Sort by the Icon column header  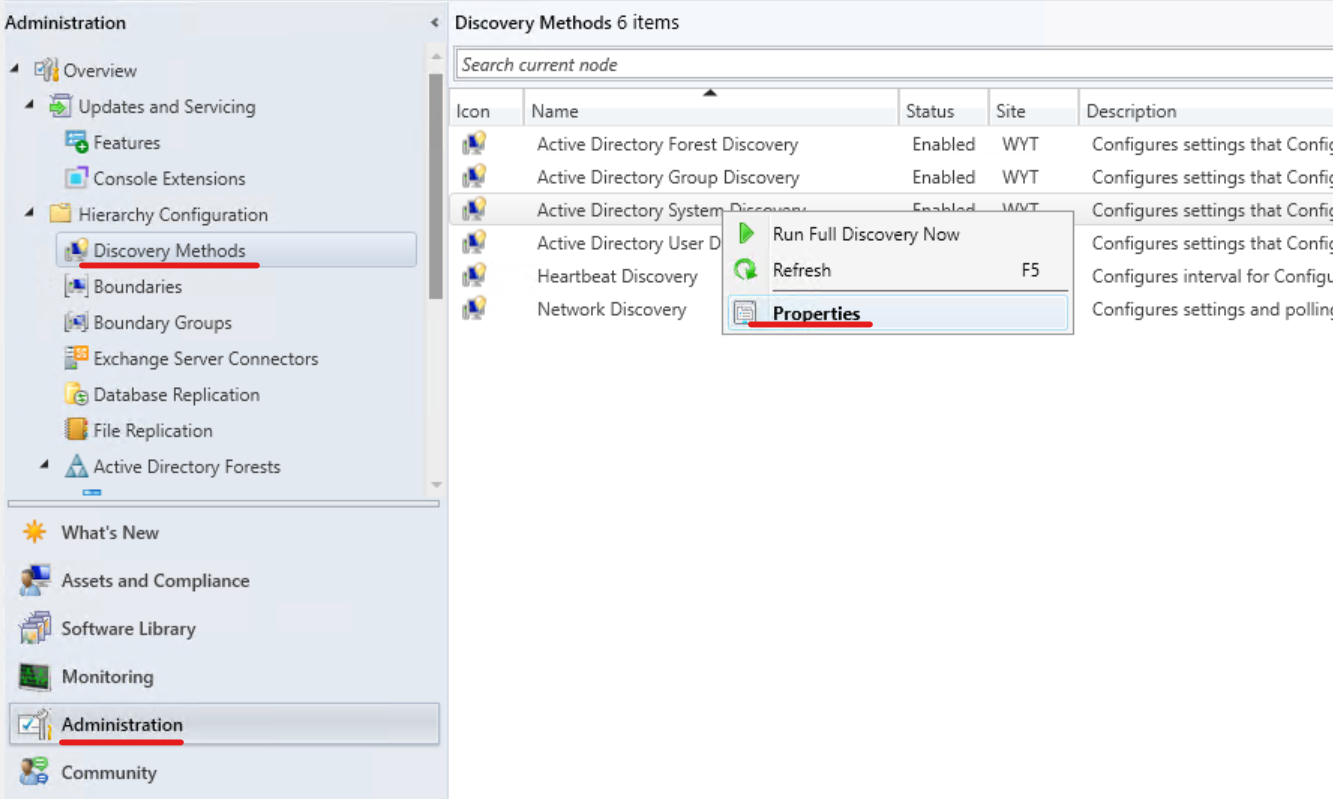pyautogui.click(x=486, y=111)
